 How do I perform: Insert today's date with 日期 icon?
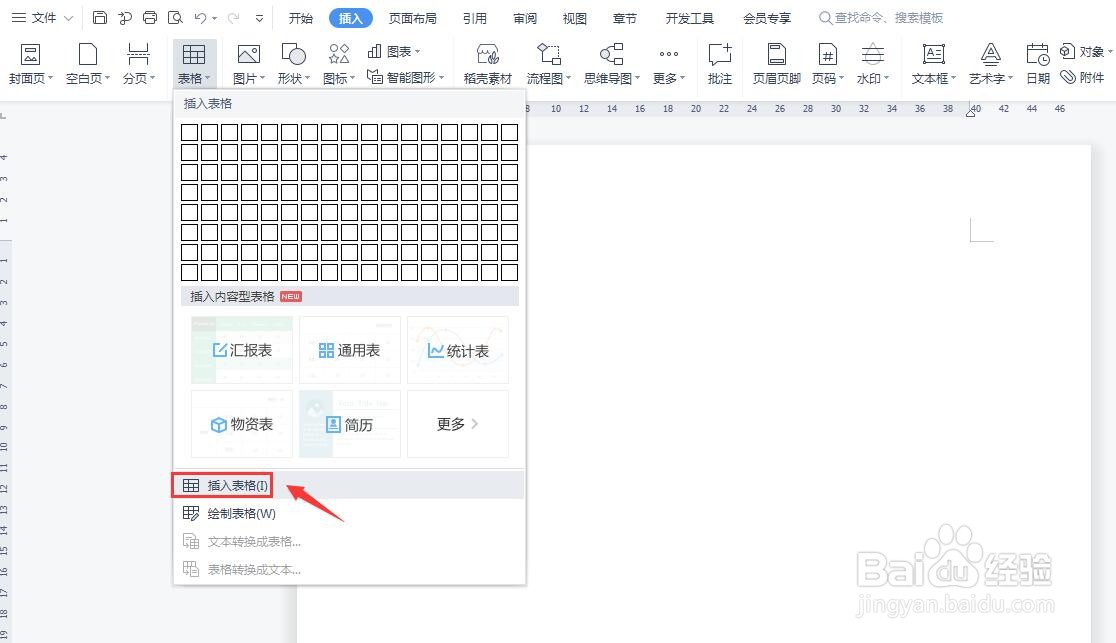coord(1037,60)
